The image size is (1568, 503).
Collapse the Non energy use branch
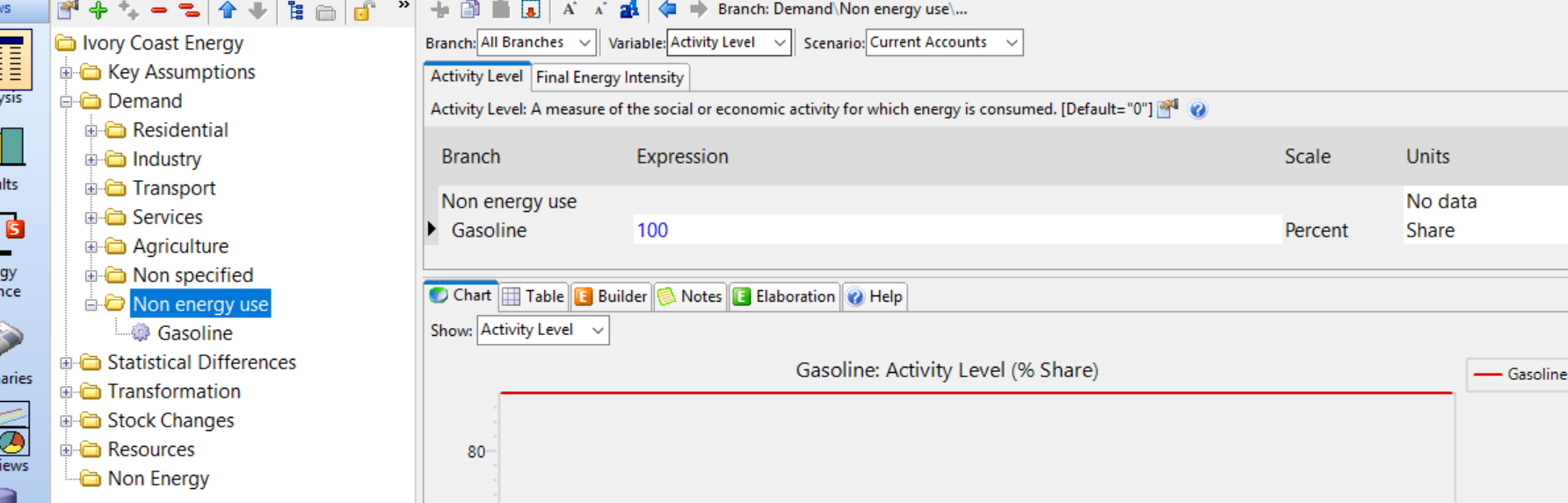[x=91, y=305]
